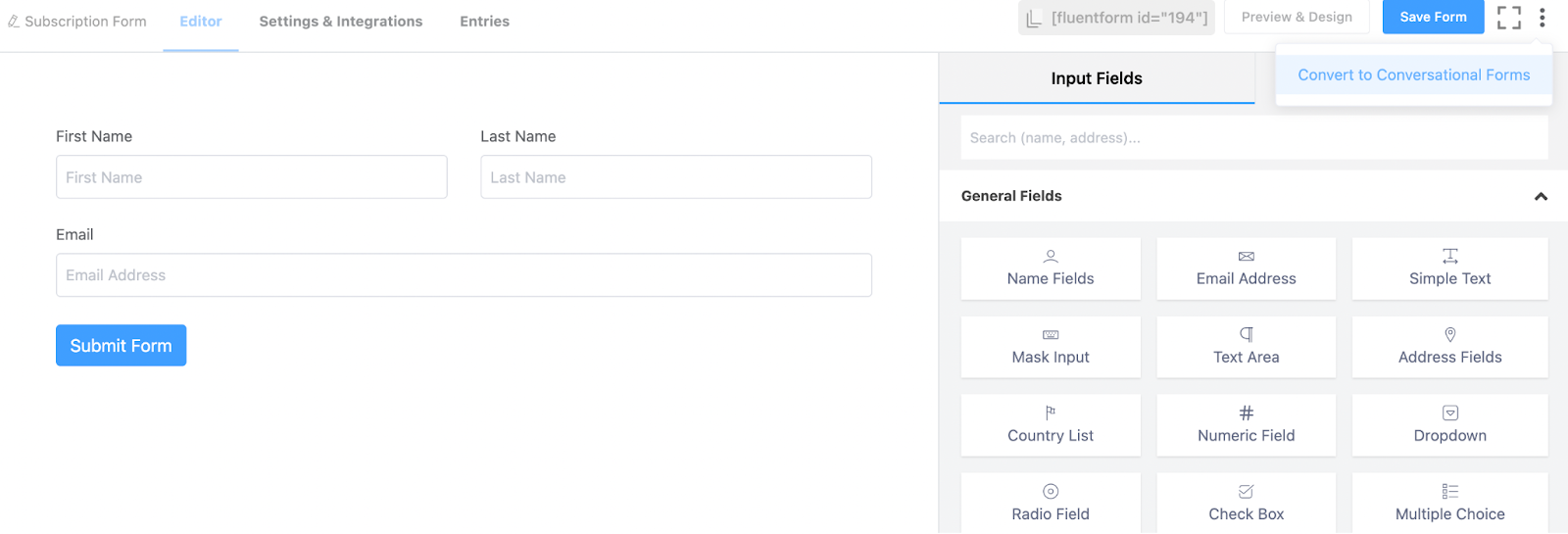
Task: Add a Dropdown field
Action: pyautogui.click(x=1449, y=425)
